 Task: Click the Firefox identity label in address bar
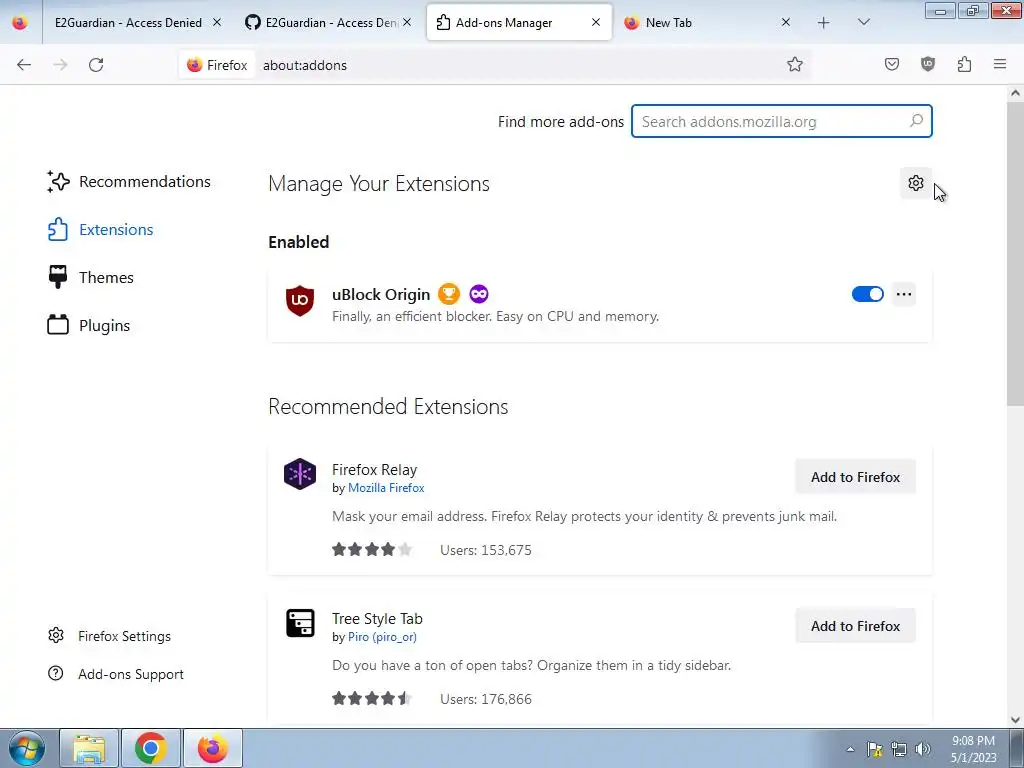coord(217,65)
